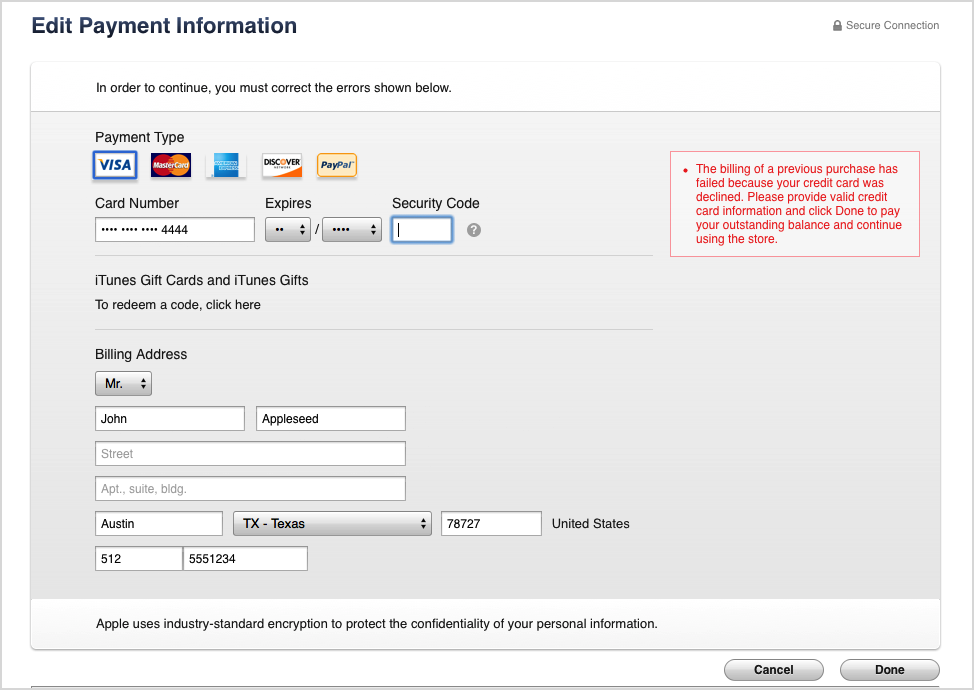Click the security code help question mark

tap(474, 230)
